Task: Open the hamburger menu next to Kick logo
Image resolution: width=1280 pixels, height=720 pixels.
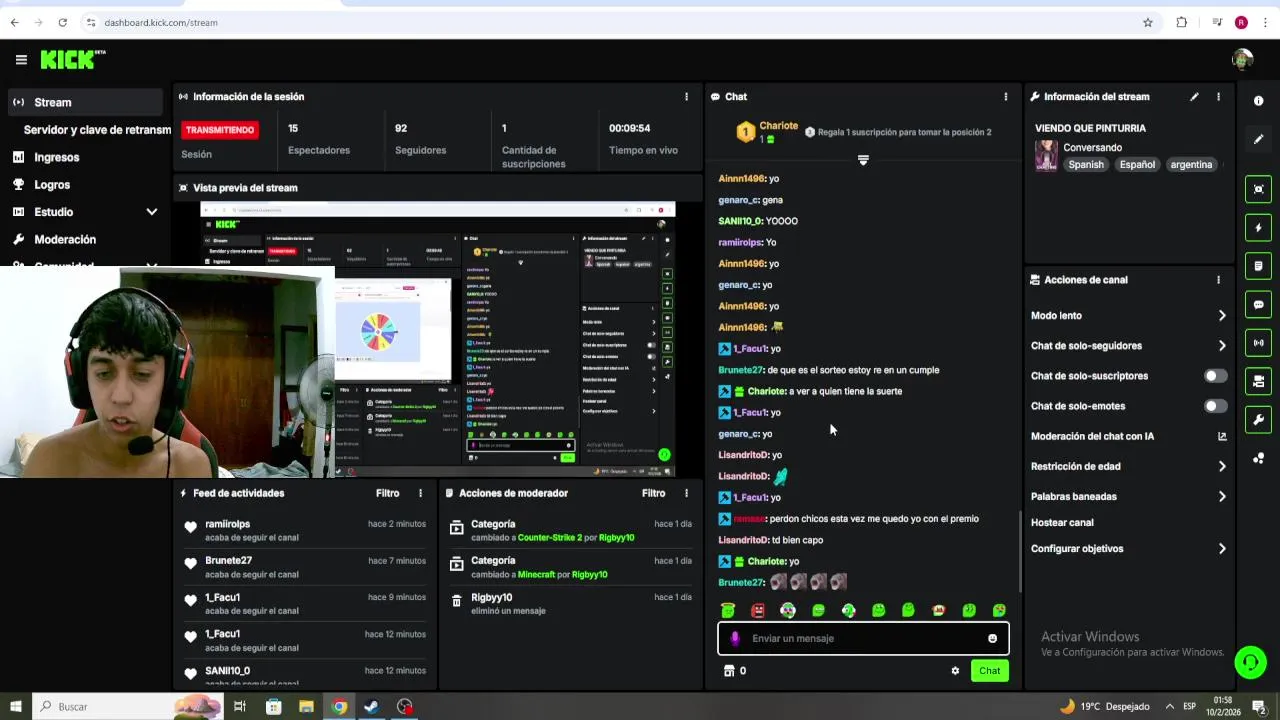Action: (21, 60)
